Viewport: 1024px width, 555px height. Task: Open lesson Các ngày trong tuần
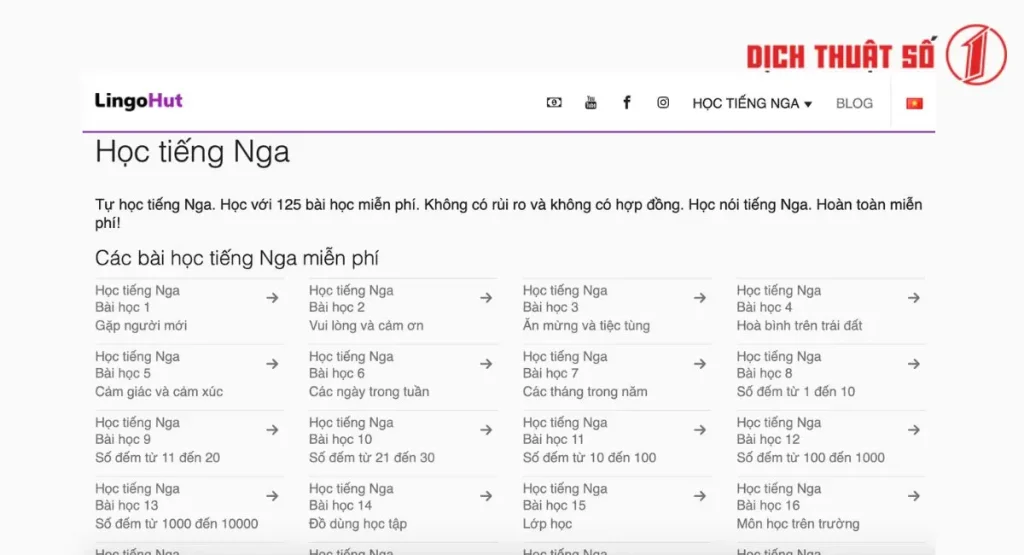click(369, 391)
